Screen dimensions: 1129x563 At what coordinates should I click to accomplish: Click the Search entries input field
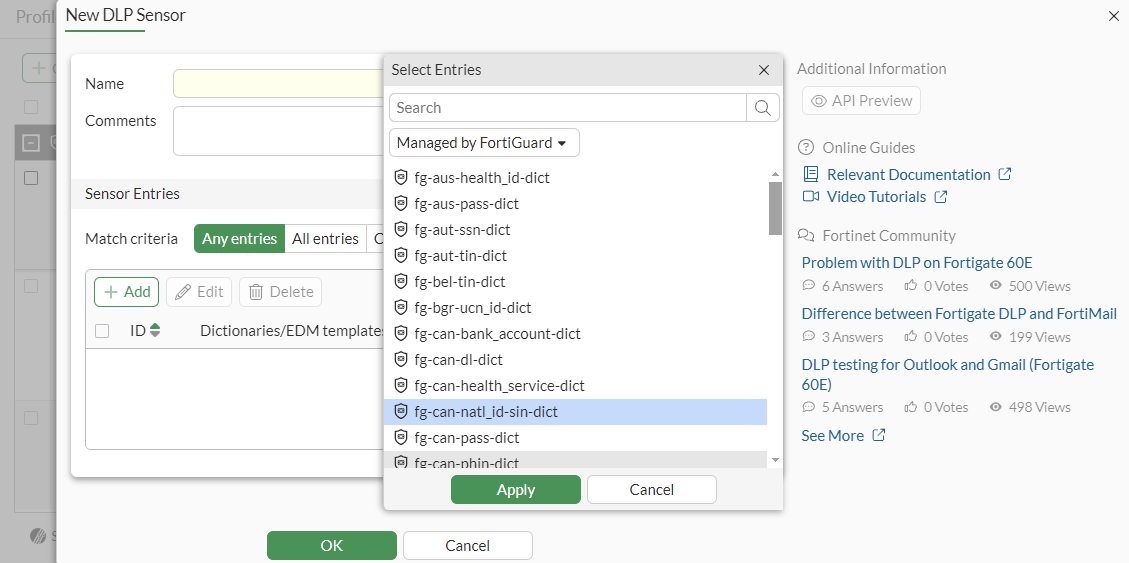click(568, 108)
